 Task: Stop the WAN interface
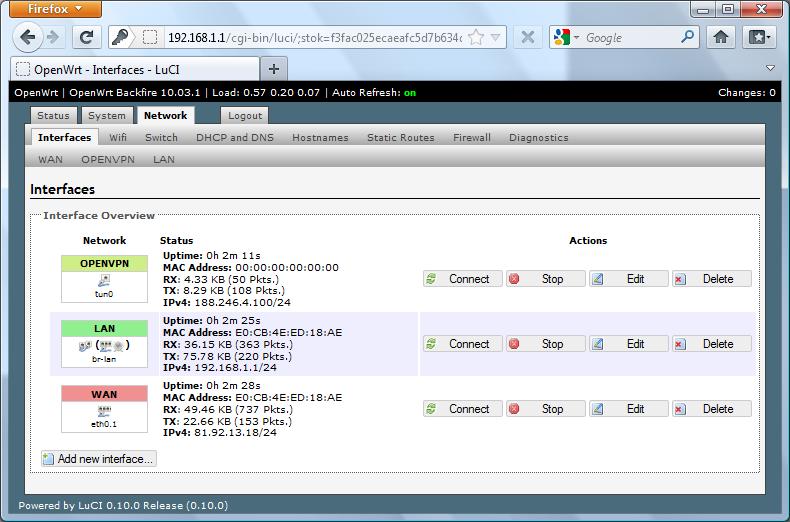tap(546, 409)
